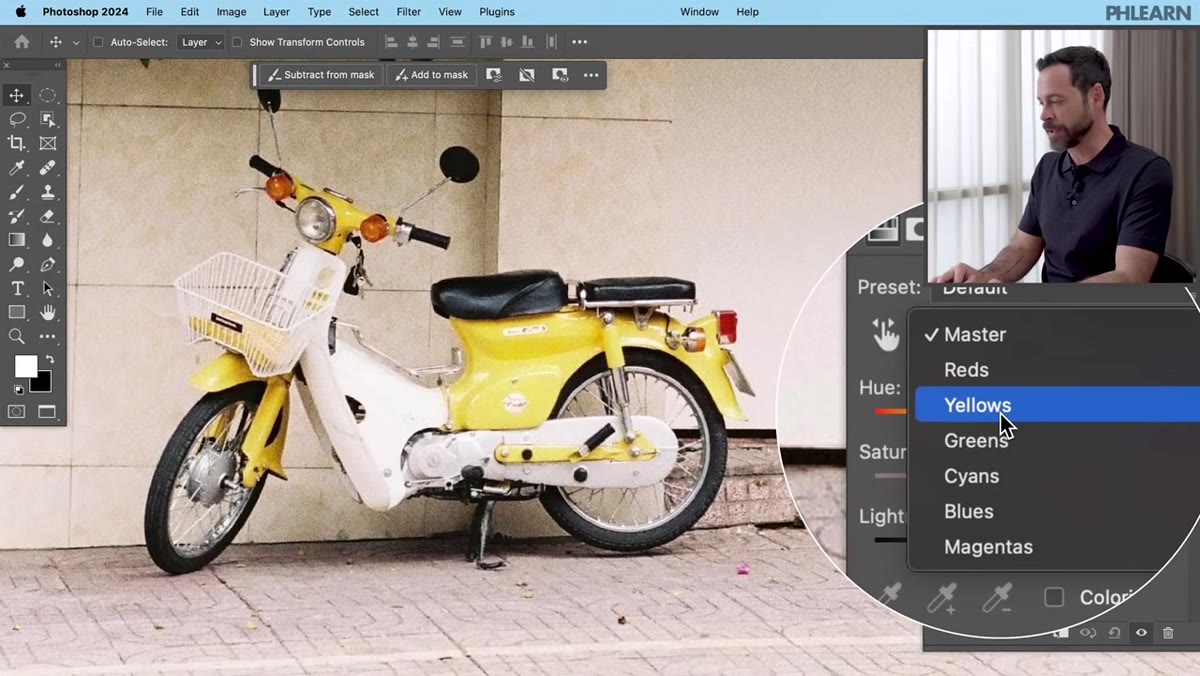The image size is (1200, 676).
Task: Select the Elliptical Marquee tool
Action: pos(47,95)
